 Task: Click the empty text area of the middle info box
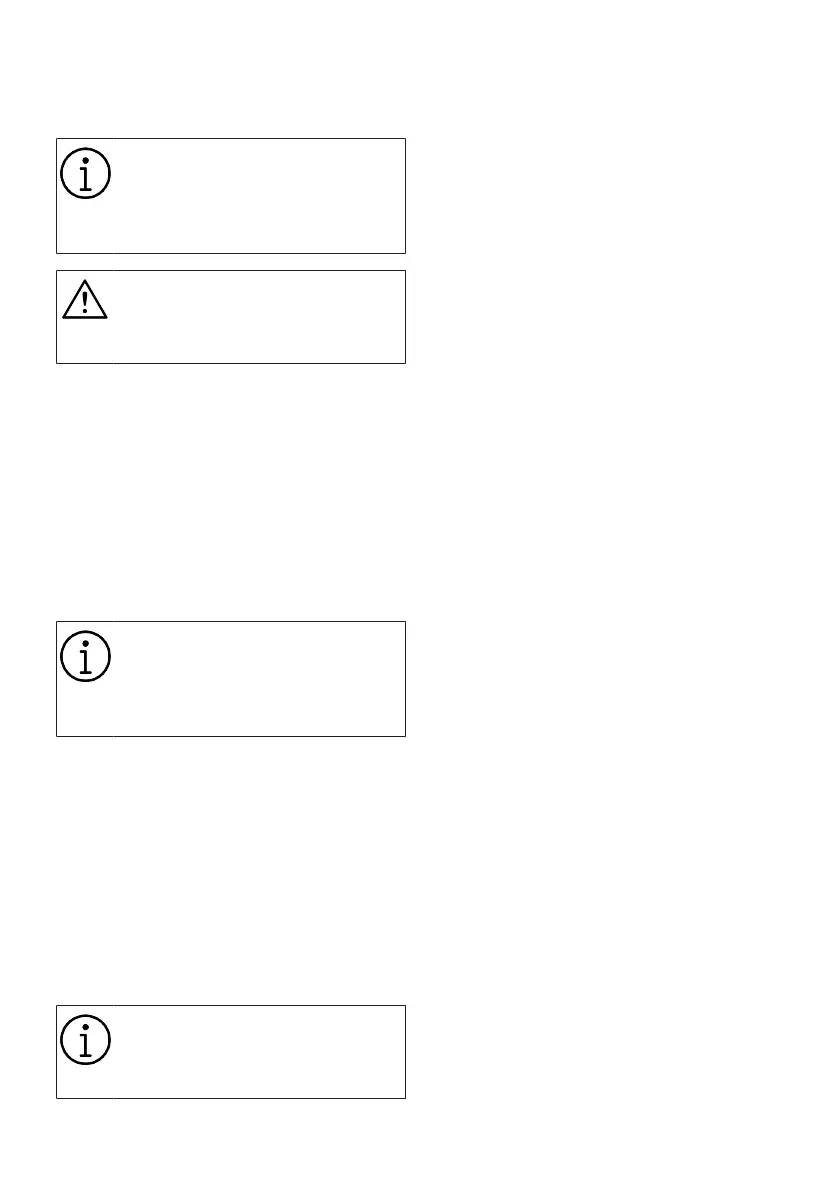click(258, 679)
